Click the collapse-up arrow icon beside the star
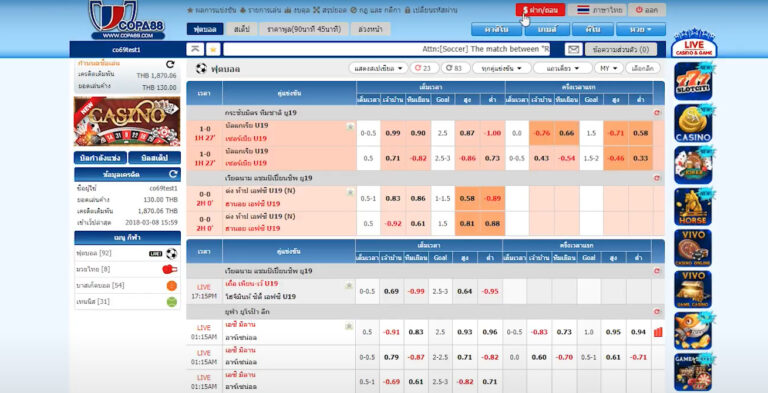The width and height of the screenshot is (768, 393). pyautogui.click(x=194, y=49)
